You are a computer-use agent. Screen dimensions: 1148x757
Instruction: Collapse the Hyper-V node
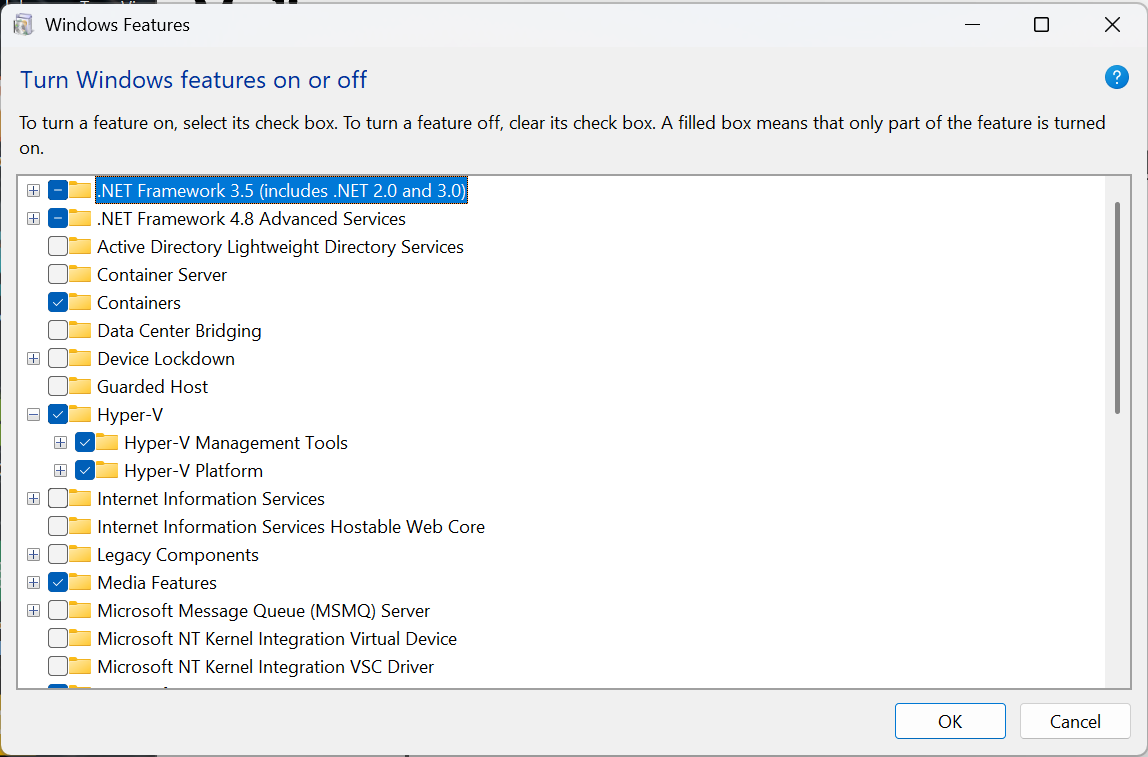click(x=34, y=414)
